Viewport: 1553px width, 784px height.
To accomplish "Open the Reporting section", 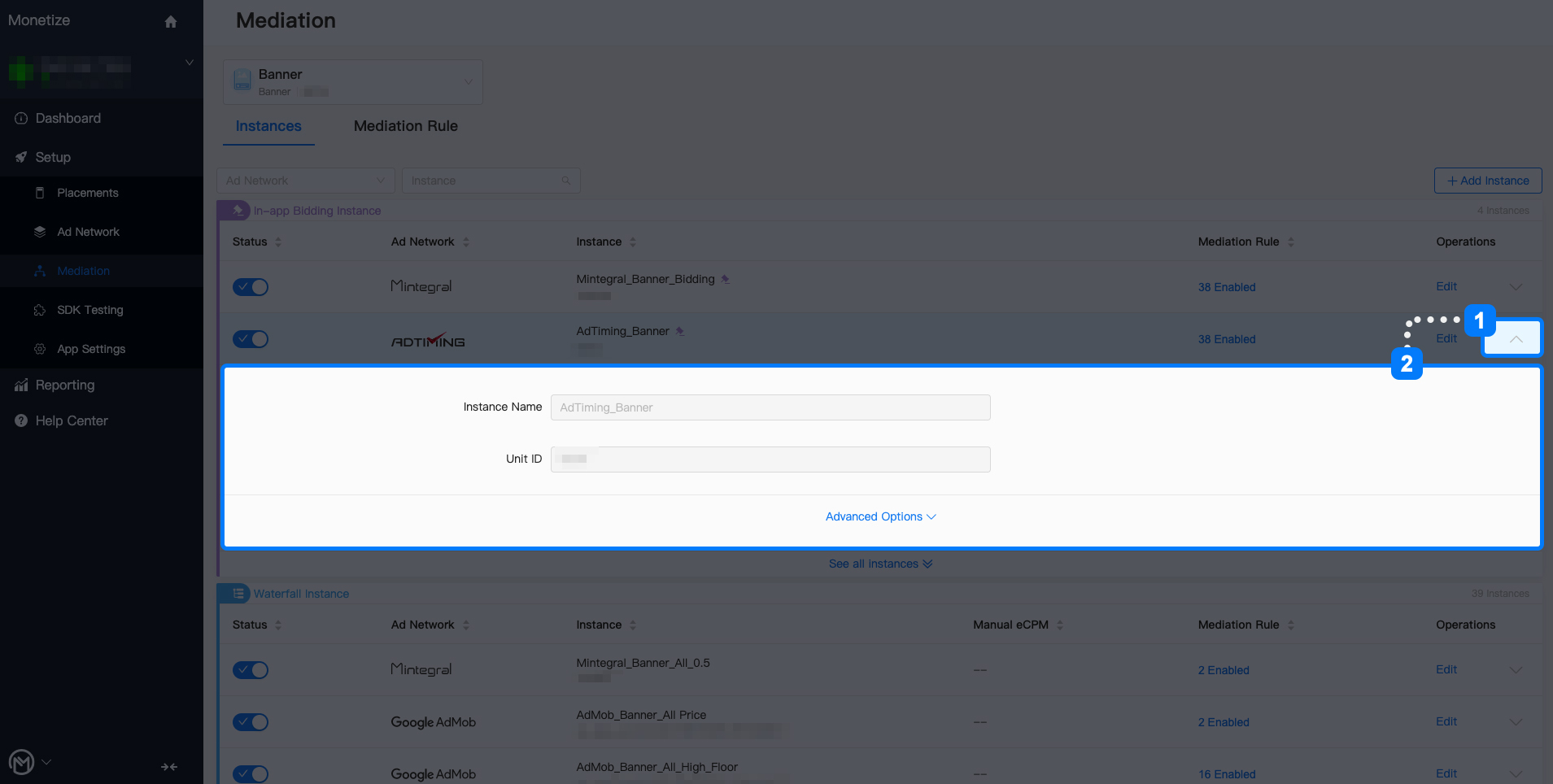I will (x=65, y=385).
